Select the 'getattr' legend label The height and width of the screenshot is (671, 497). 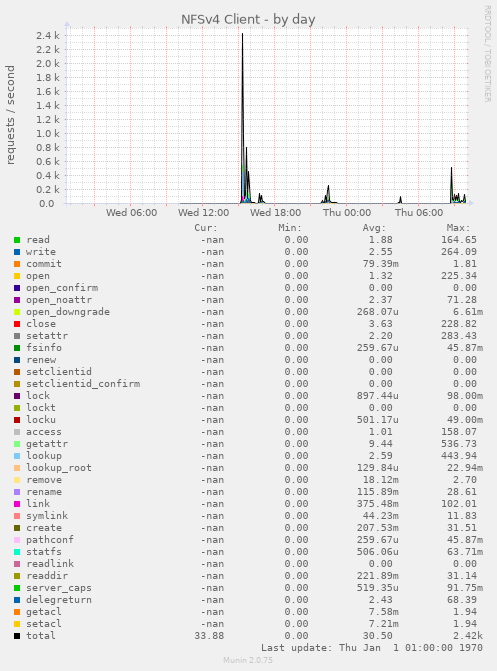[x=47, y=444]
